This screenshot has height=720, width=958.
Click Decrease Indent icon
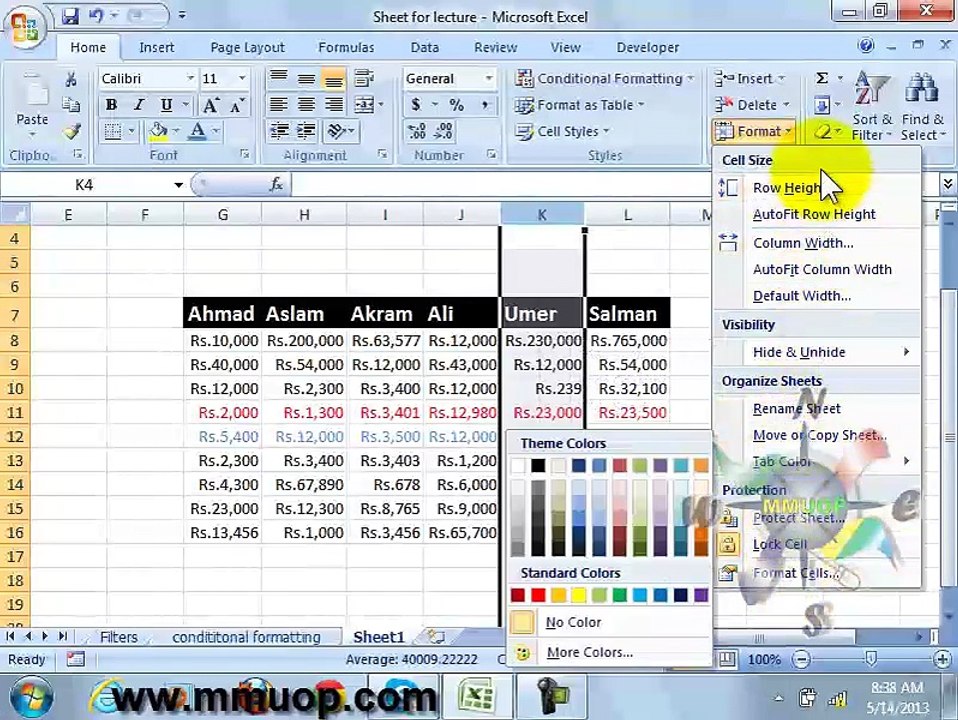coord(279,131)
